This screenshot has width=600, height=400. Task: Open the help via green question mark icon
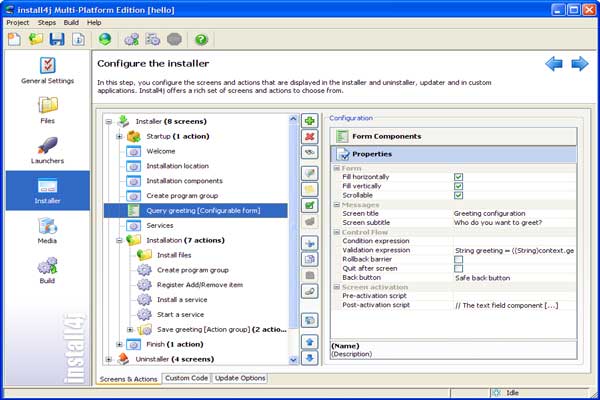tap(201, 39)
